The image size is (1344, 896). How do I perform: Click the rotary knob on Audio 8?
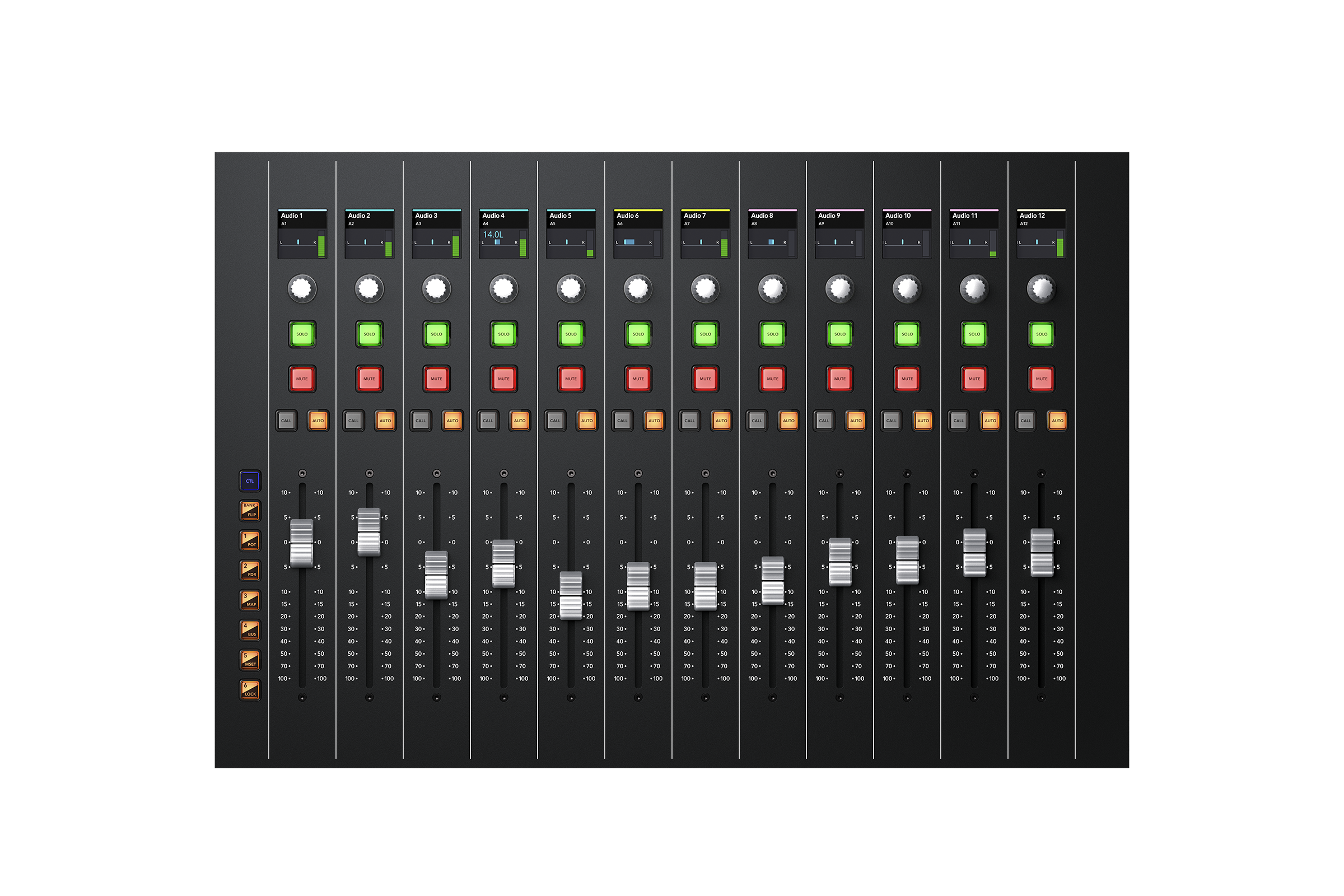tap(773, 288)
